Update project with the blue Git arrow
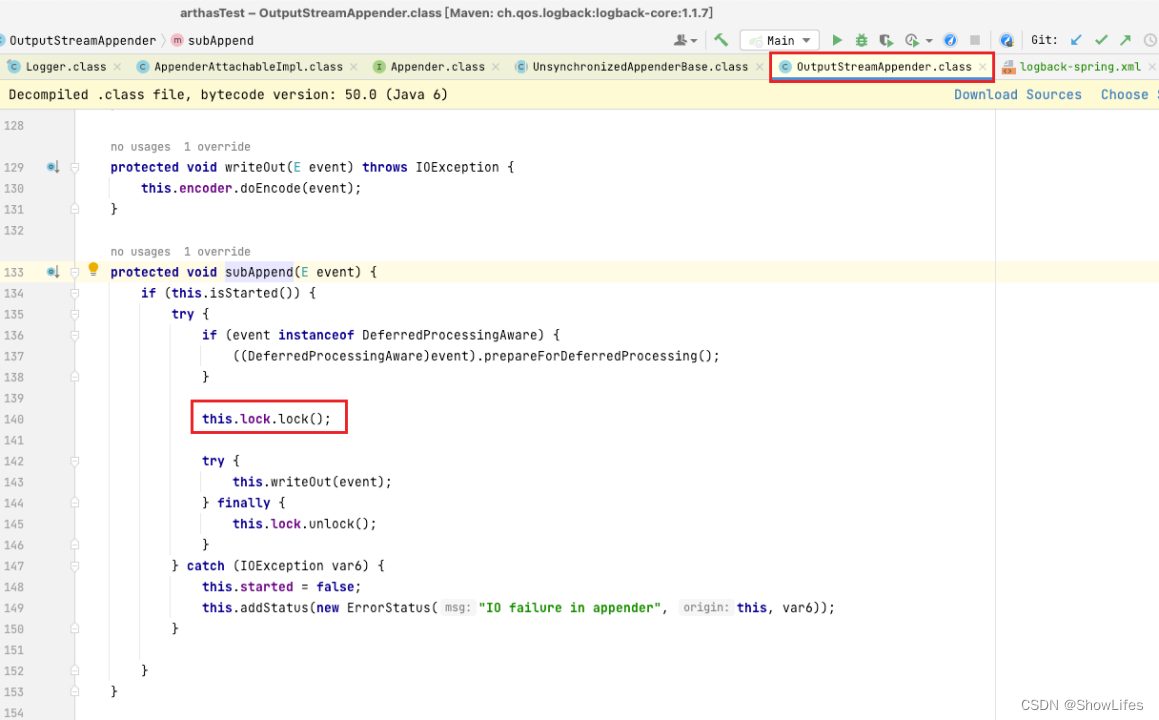Viewport: 1159px width, 720px height. (1076, 39)
